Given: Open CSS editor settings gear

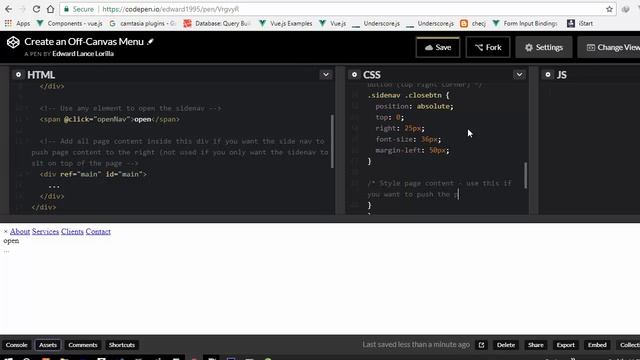Looking at the screenshot, I should tap(354, 75).
